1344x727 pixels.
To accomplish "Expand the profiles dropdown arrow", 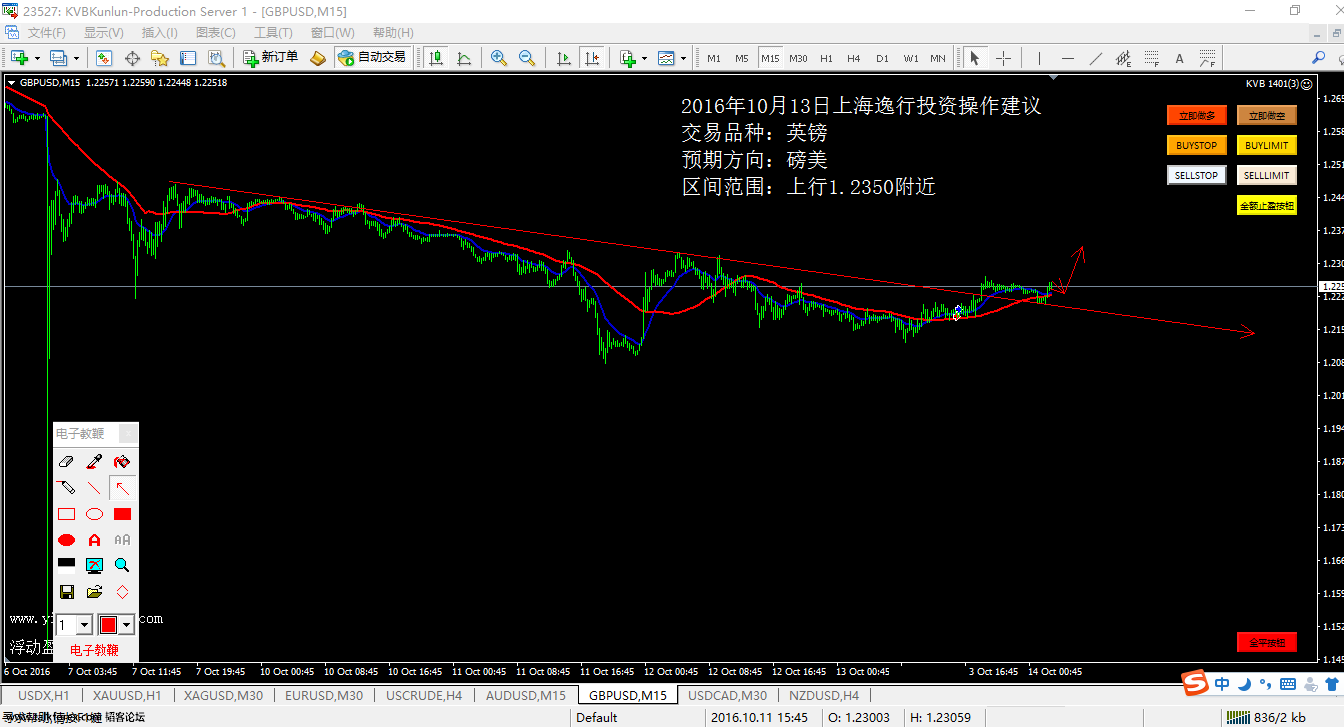I will (77, 58).
